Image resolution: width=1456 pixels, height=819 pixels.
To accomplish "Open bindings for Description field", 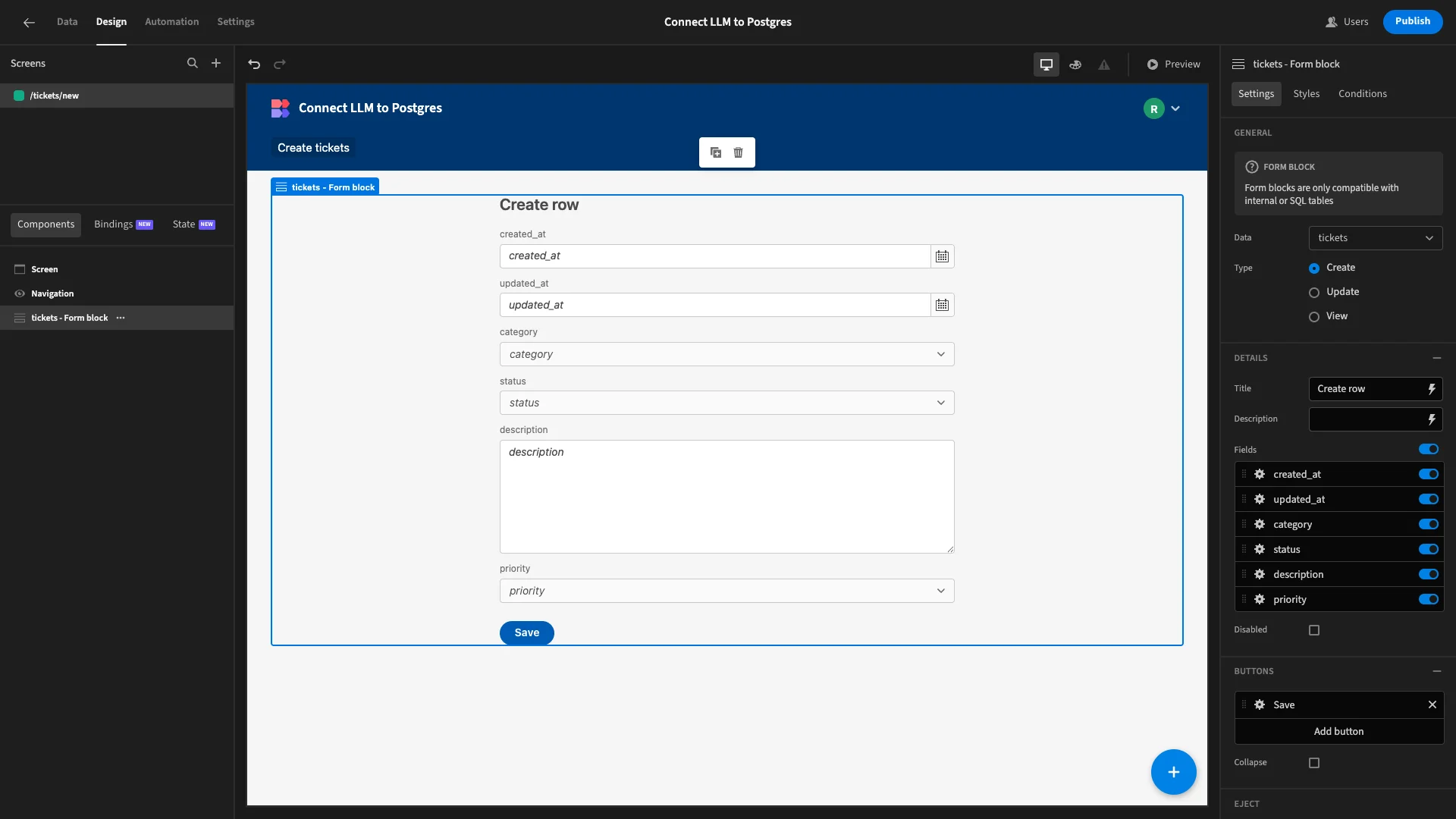I will coord(1432,419).
